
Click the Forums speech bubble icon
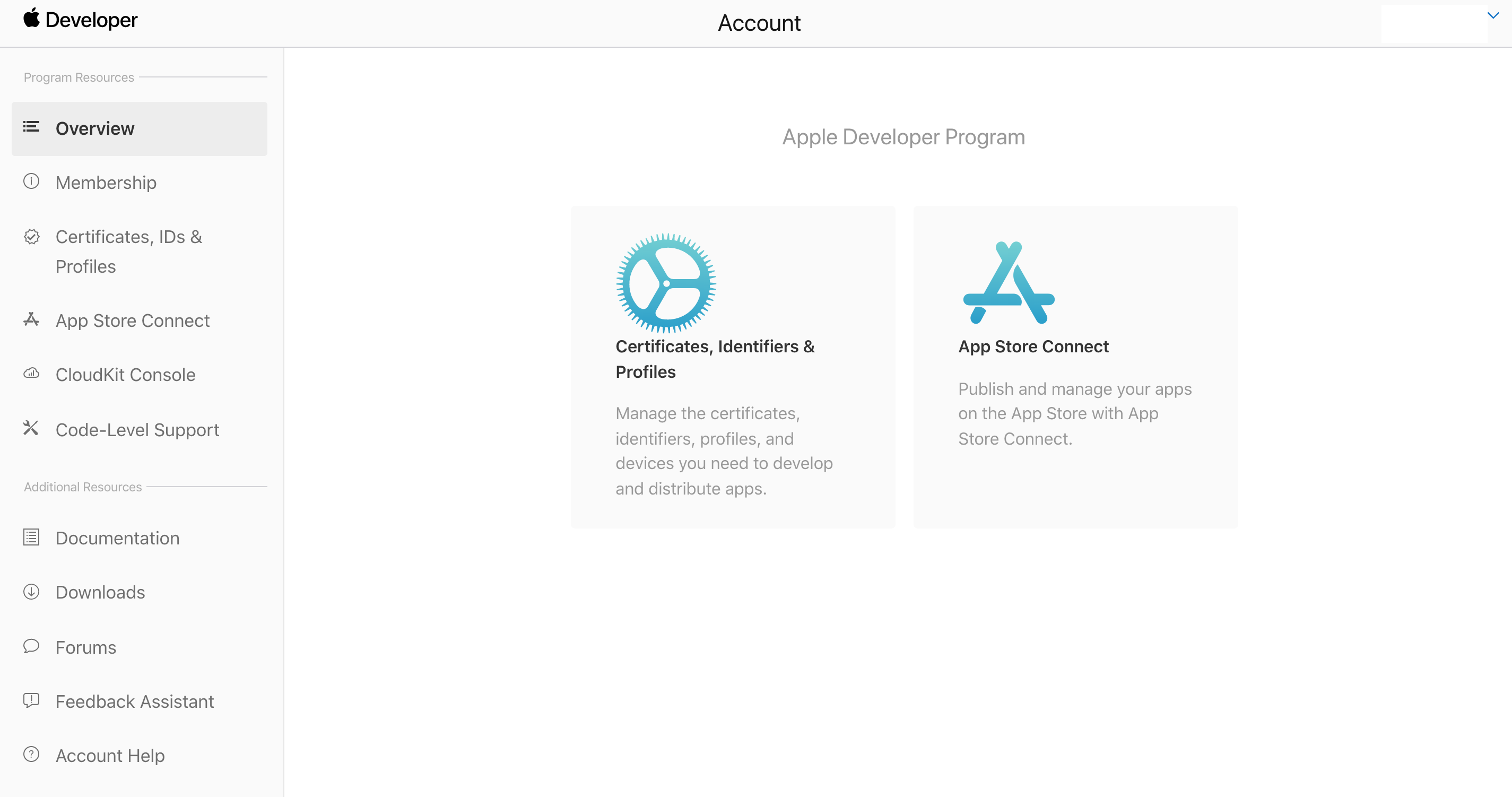31,646
